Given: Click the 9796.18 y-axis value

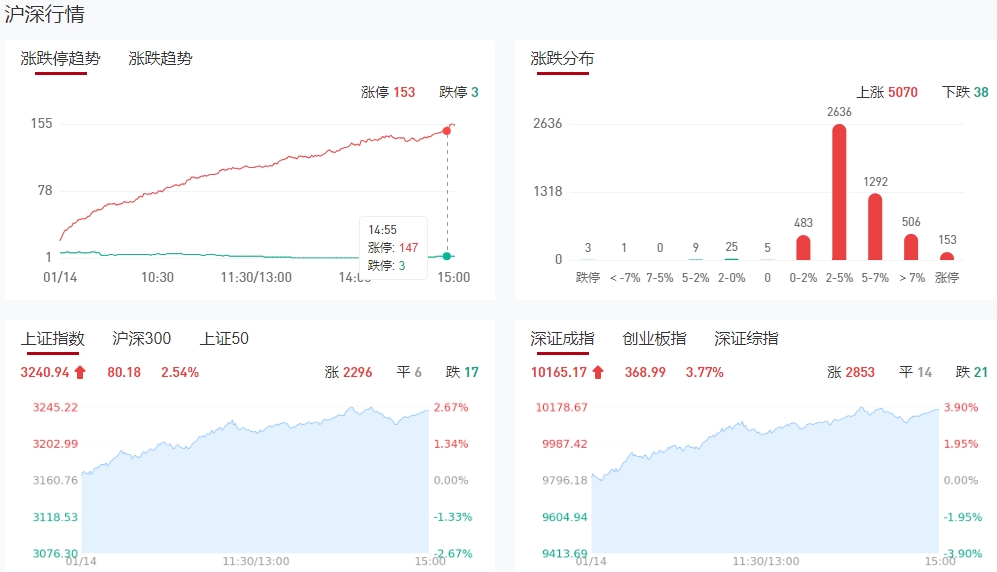Looking at the screenshot, I should [565, 480].
